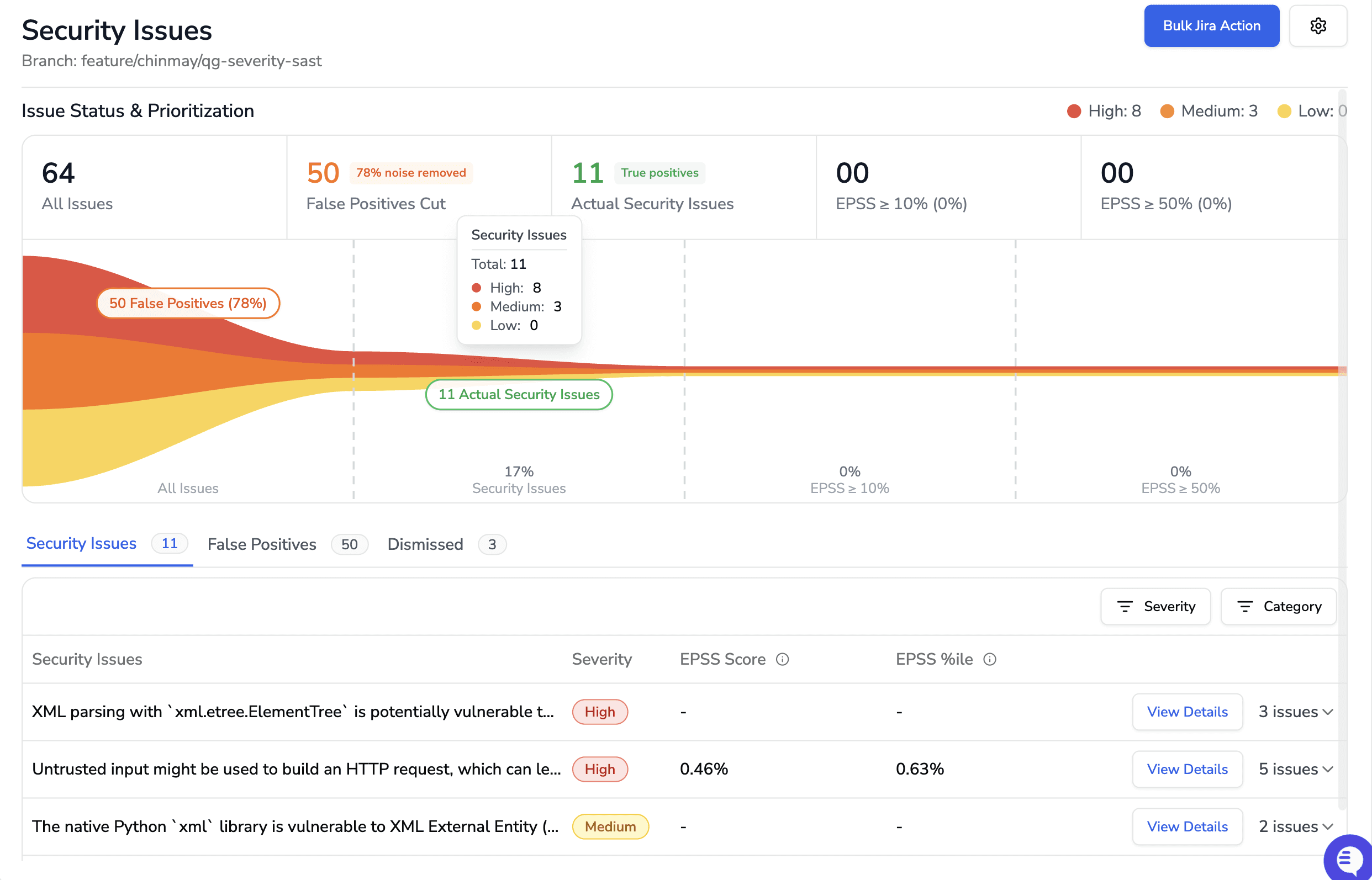Screen dimensions: 1372x880
Task: Switch to the False Positives tab
Action: point(262,544)
